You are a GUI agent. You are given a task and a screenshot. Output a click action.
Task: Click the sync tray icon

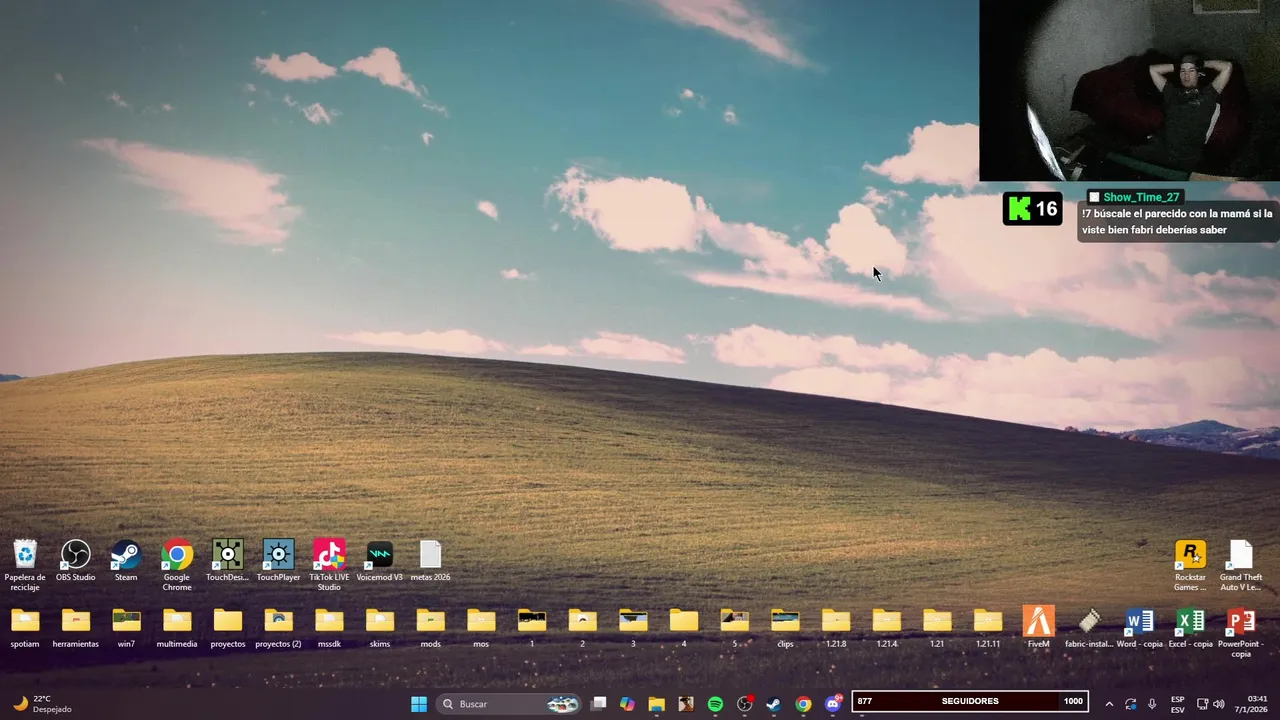coord(1131,704)
